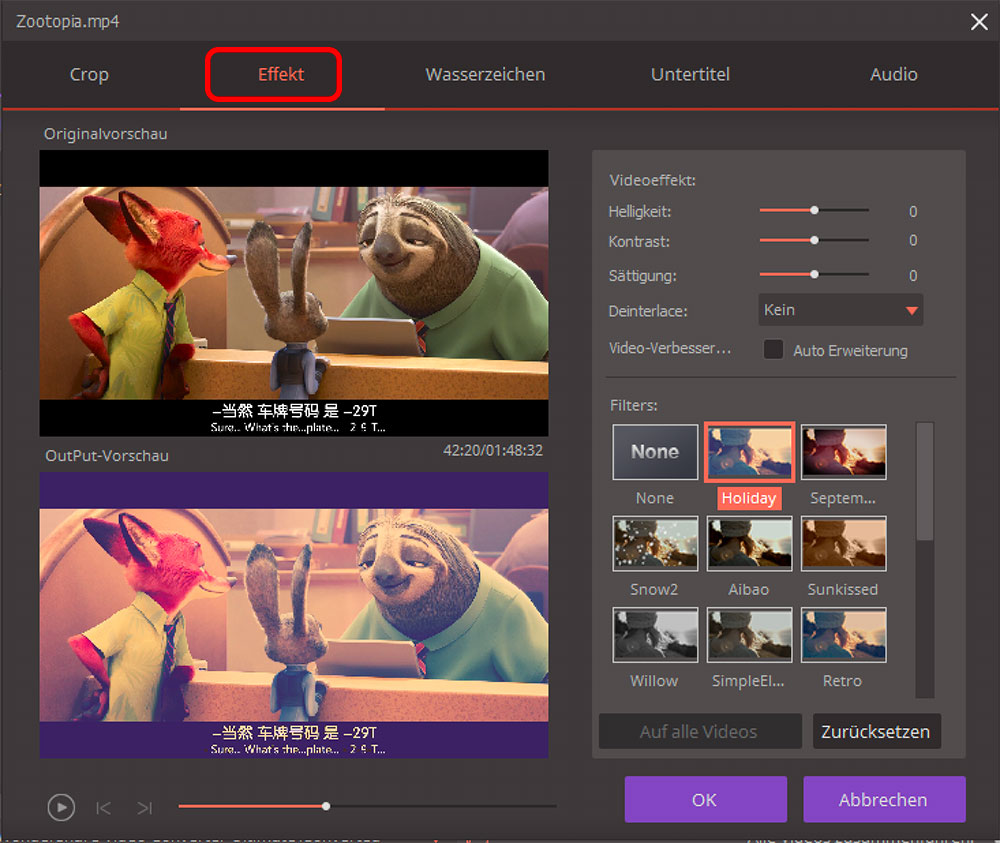The width and height of the screenshot is (1000, 843).
Task: Apply settings with Auf alle Videos
Action: pos(700,731)
